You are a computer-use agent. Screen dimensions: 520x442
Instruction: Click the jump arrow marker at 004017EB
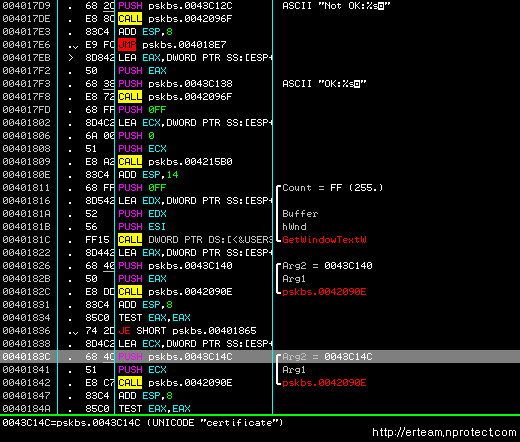click(x=70, y=58)
